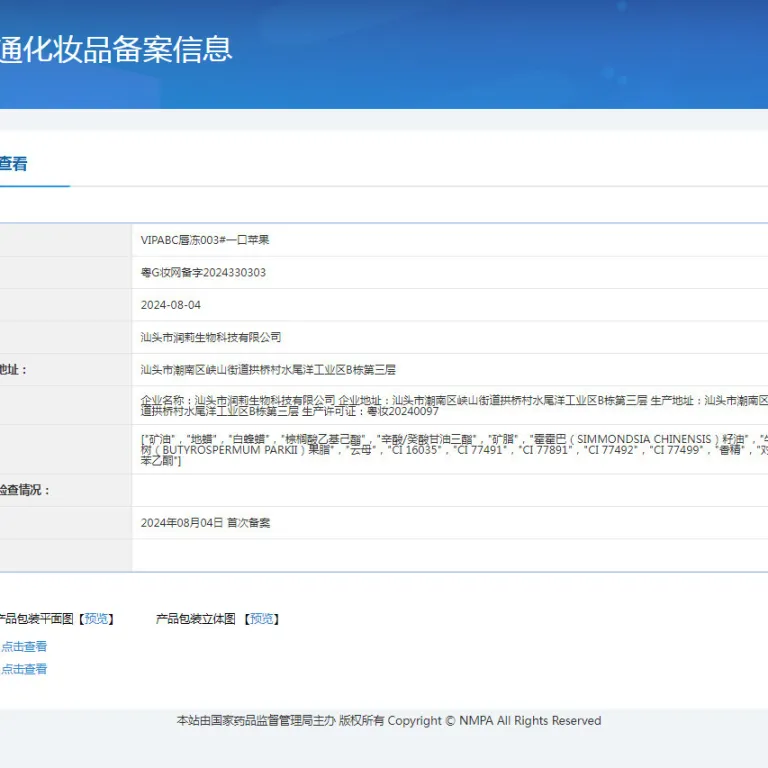Image resolution: width=768 pixels, height=768 pixels.
Task: Click 产品包装平面图 label
Action: pos(37,619)
